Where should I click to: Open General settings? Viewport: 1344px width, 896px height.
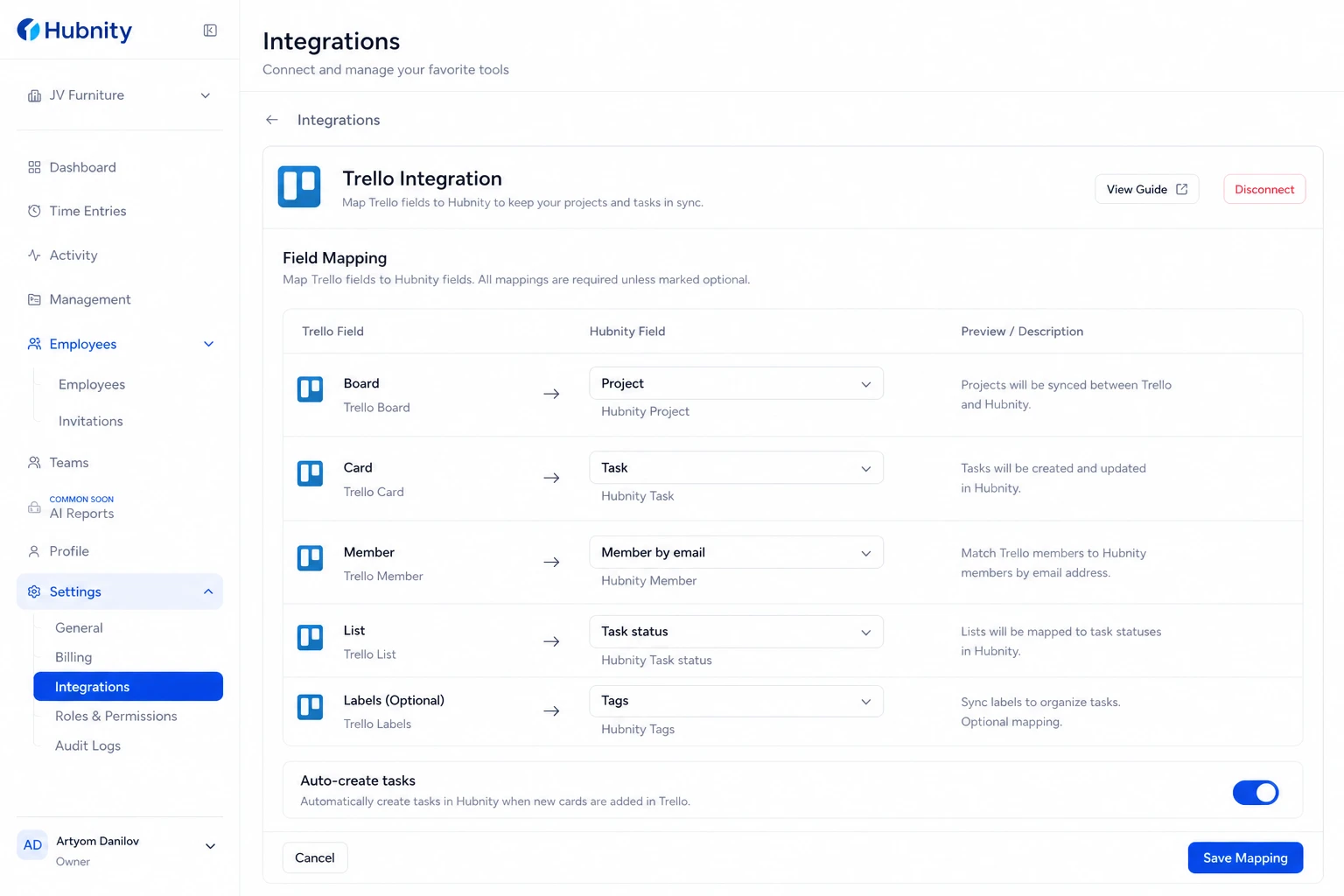79,627
